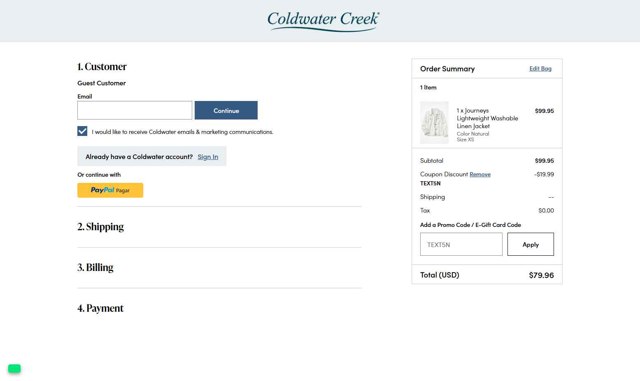This screenshot has height=381, width=640.
Task: Uncheck the marketing emails checkbox
Action: 82,131
